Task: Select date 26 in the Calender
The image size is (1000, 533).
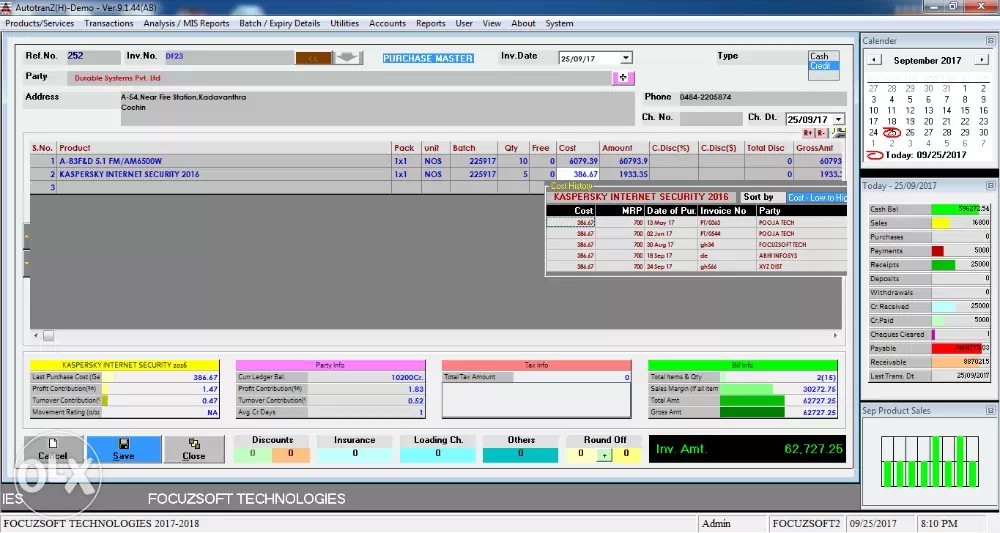Action: (x=910, y=133)
